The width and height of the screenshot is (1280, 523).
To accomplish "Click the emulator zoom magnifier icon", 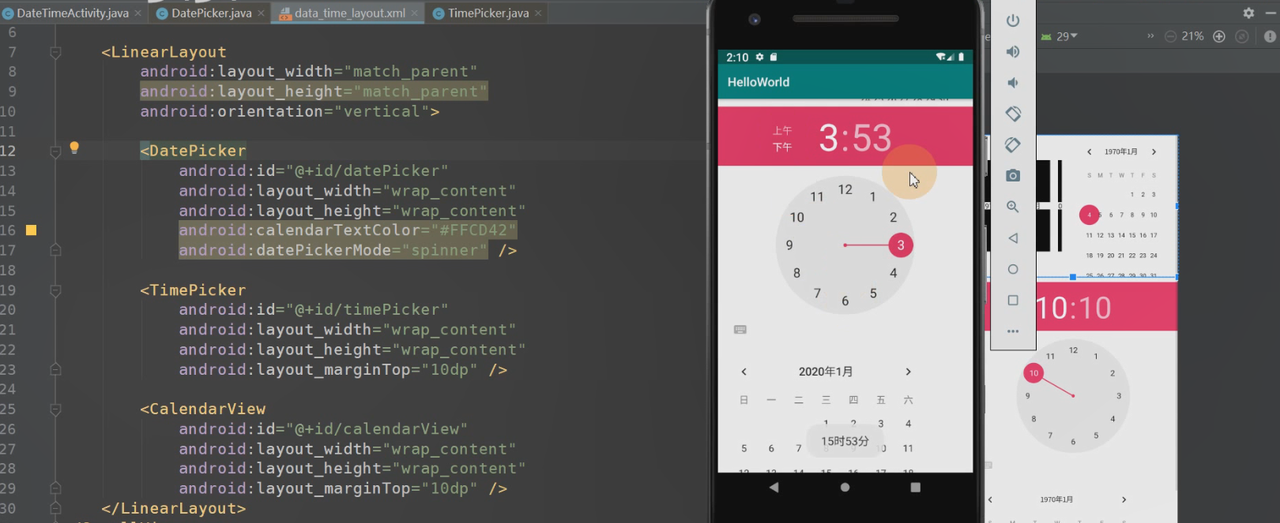I will pos(1013,207).
